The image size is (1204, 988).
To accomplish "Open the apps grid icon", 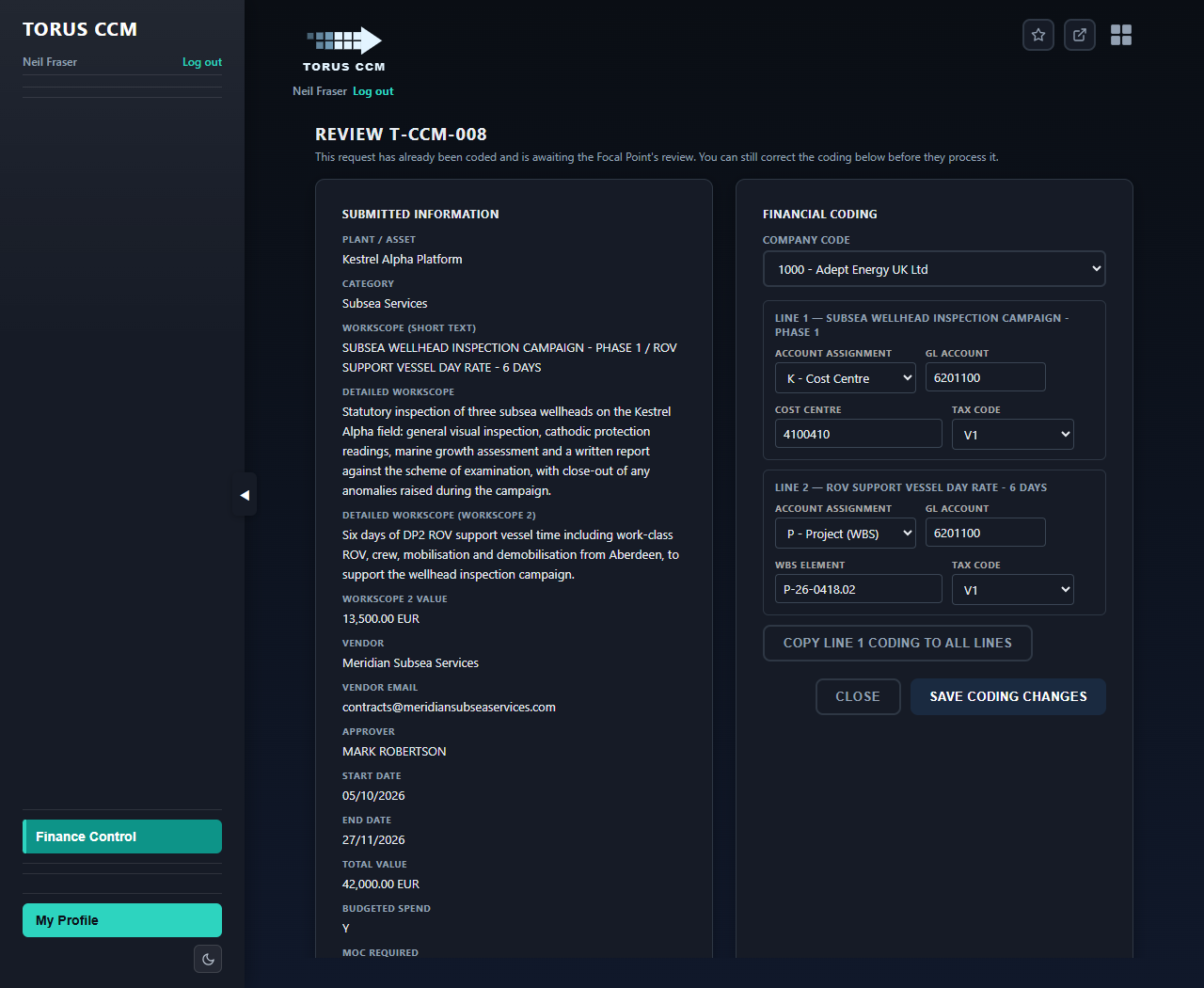I will 1121,35.
